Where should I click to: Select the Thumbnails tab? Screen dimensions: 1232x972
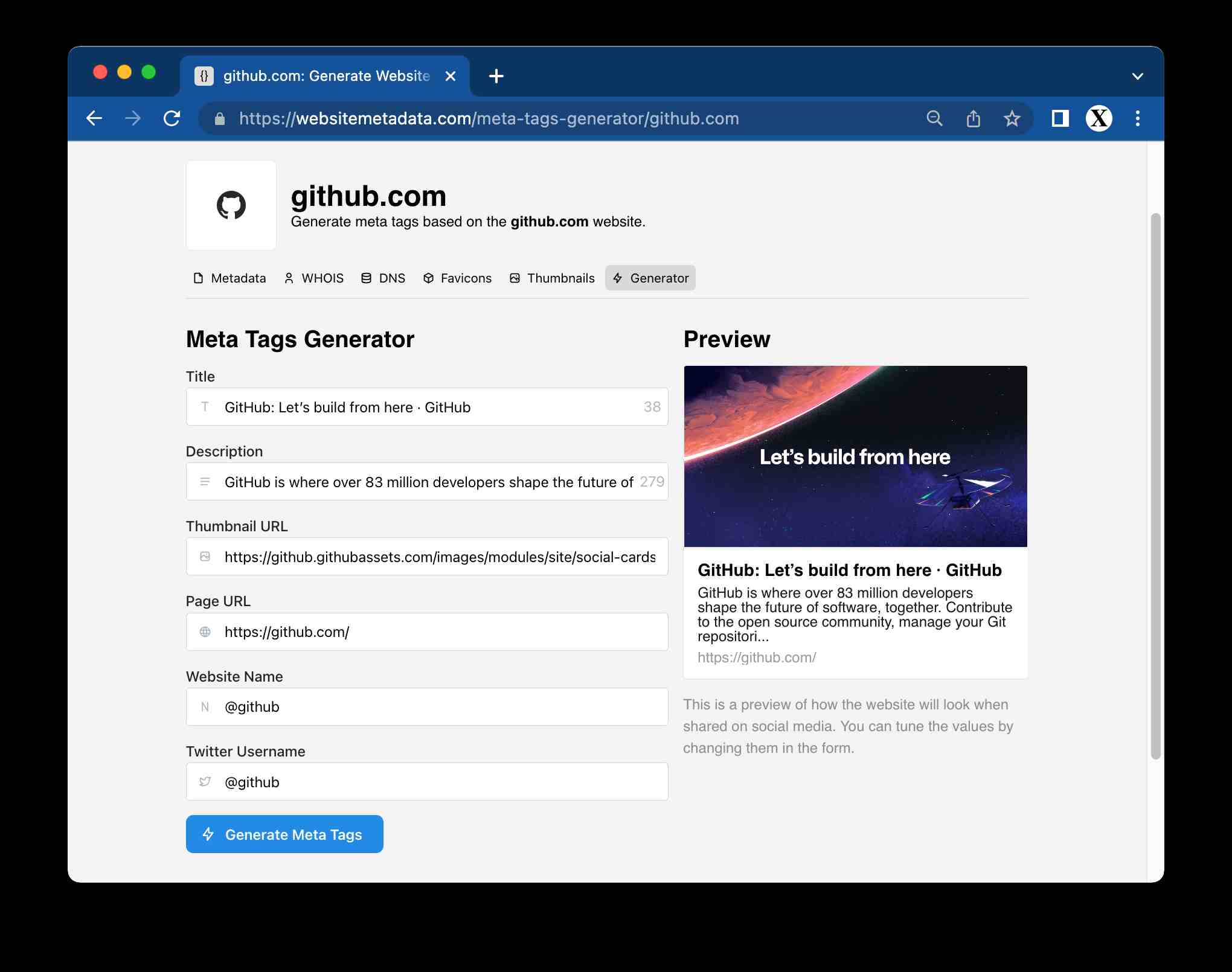pos(552,278)
